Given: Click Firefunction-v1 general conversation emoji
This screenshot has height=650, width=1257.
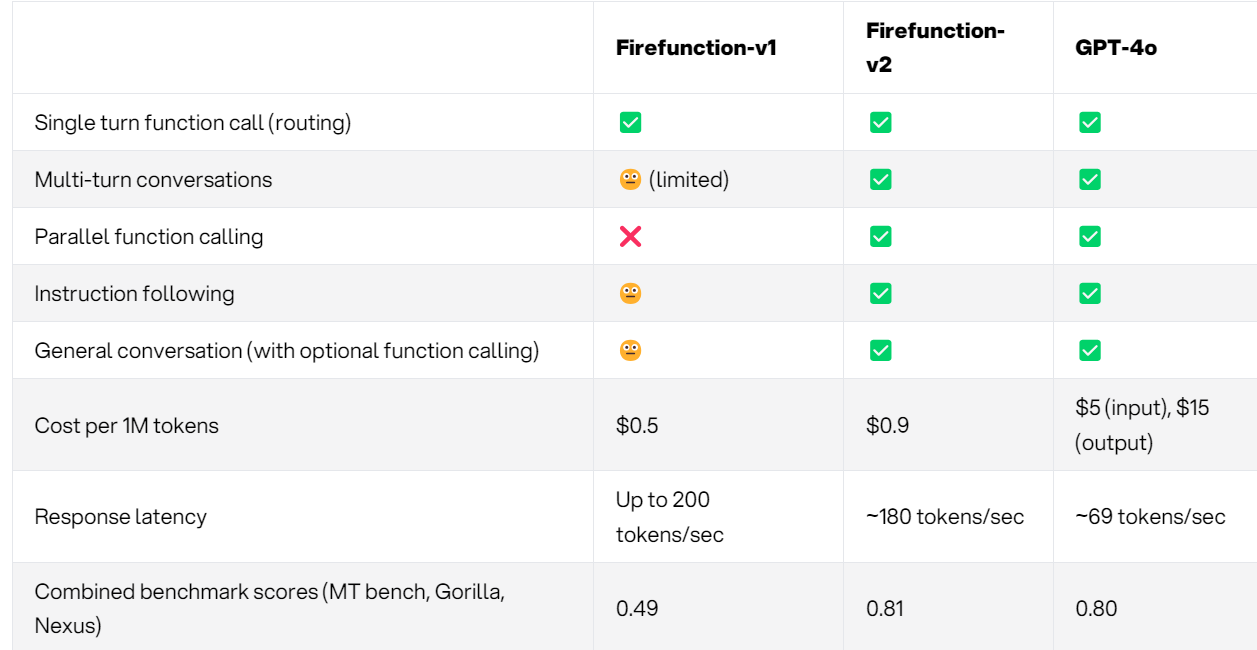Looking at the screenshot, I should point(630,351).
